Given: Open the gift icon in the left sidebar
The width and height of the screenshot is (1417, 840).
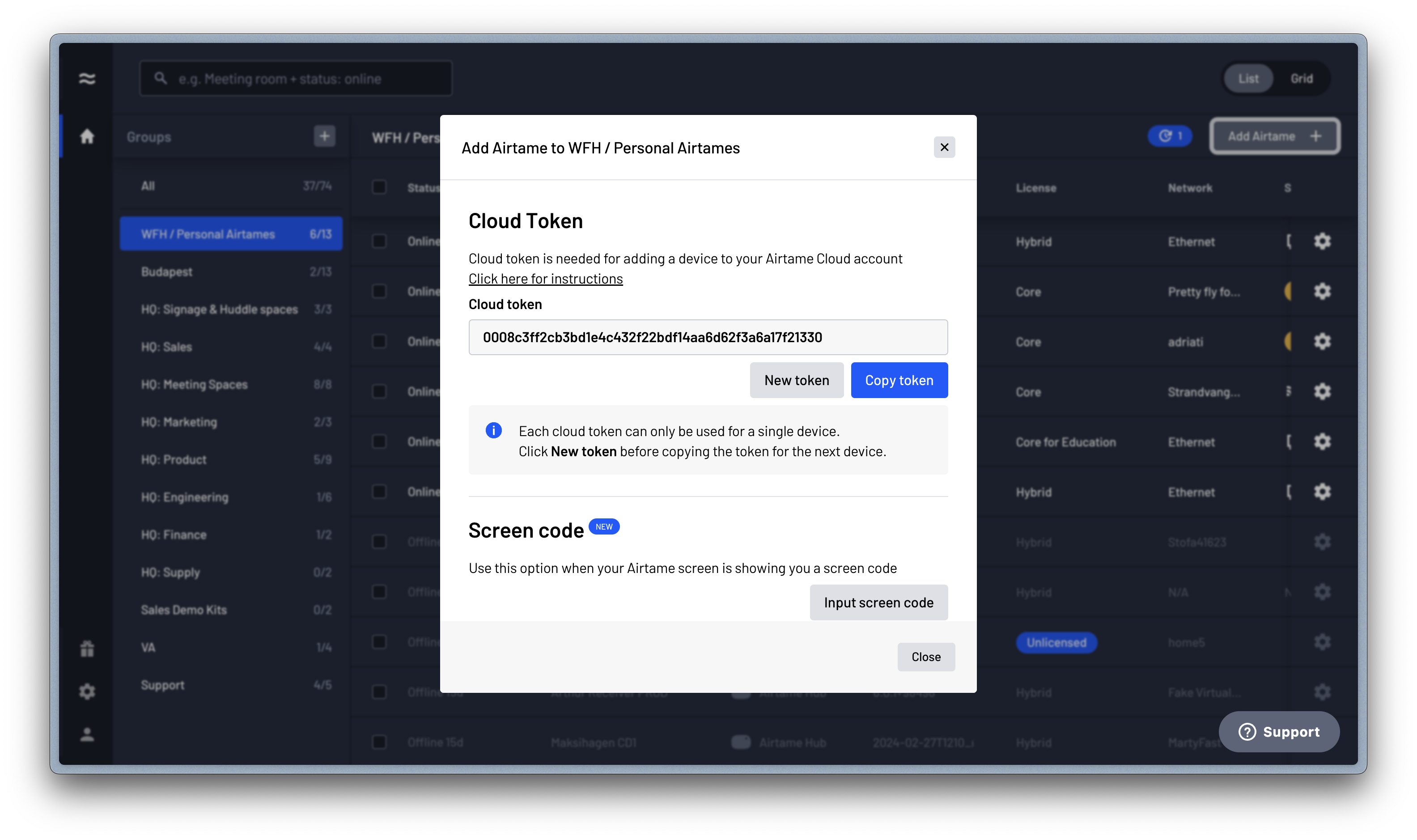Looking at the screenshot, I should pyautogui.click(x=87, y=649).
